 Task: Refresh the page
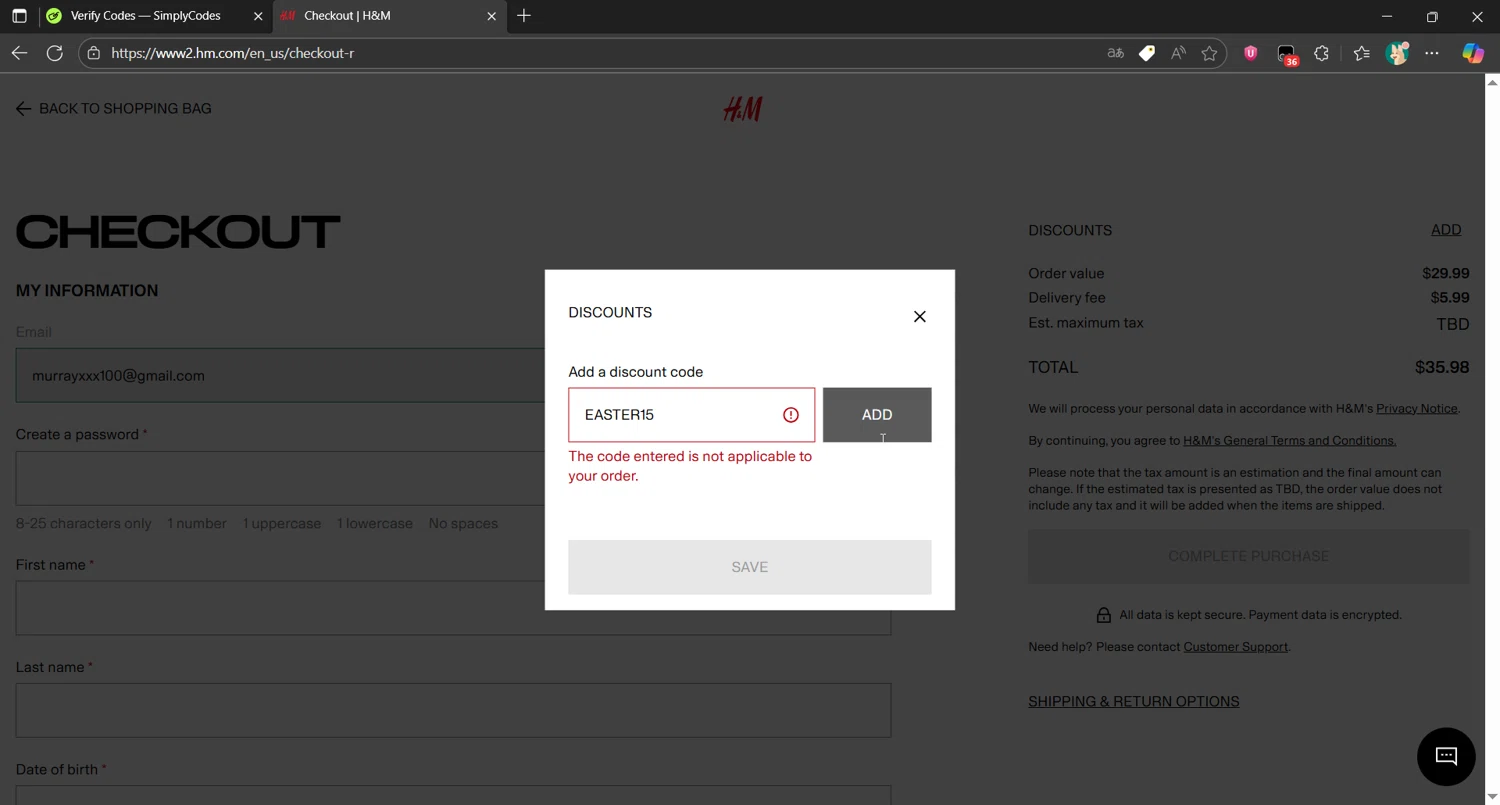(55, 53)
